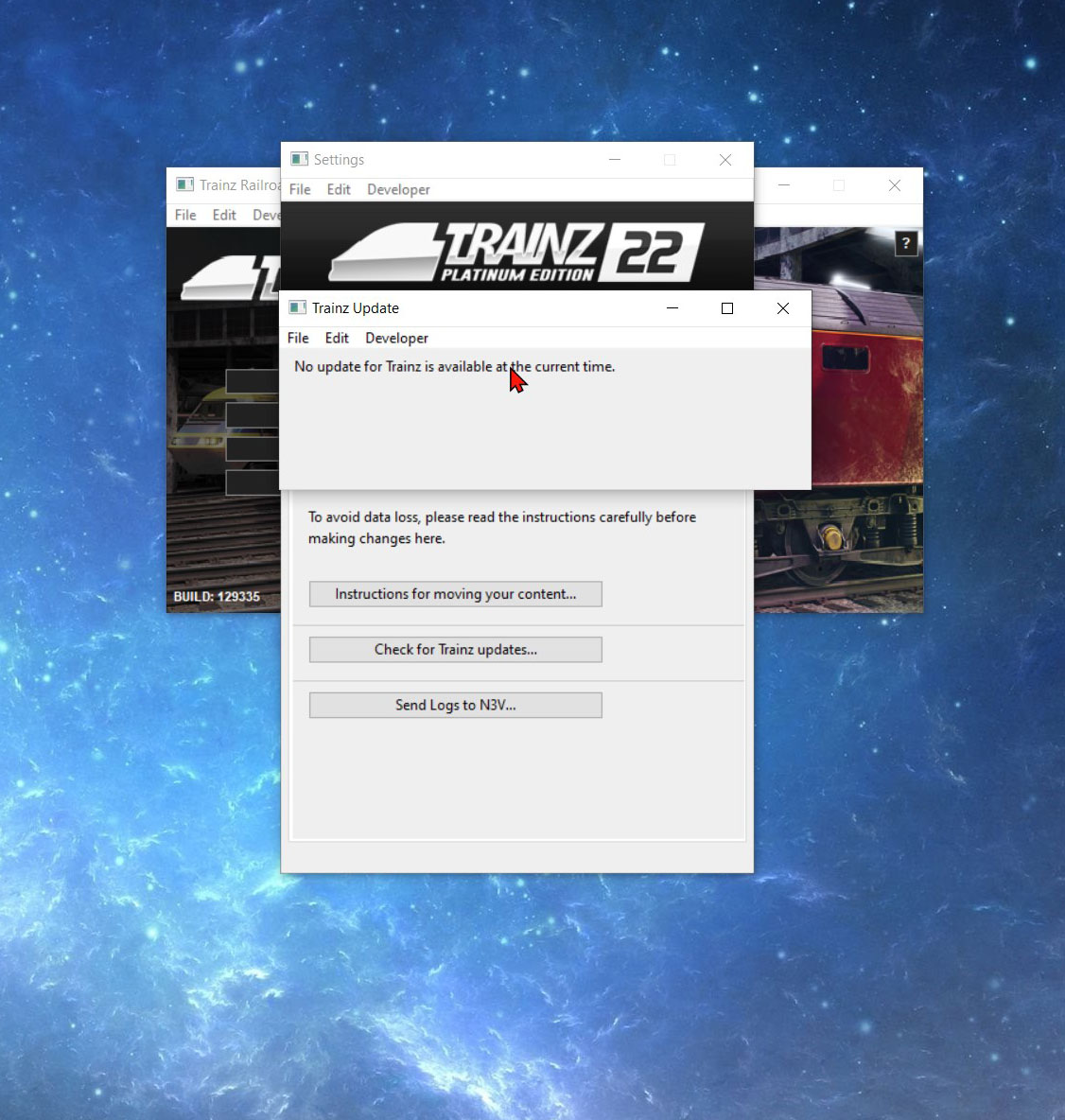The width and height of the screenshot is (1065, 1120).
Task: Close the Trainz Update window
Action: [782, 308]
